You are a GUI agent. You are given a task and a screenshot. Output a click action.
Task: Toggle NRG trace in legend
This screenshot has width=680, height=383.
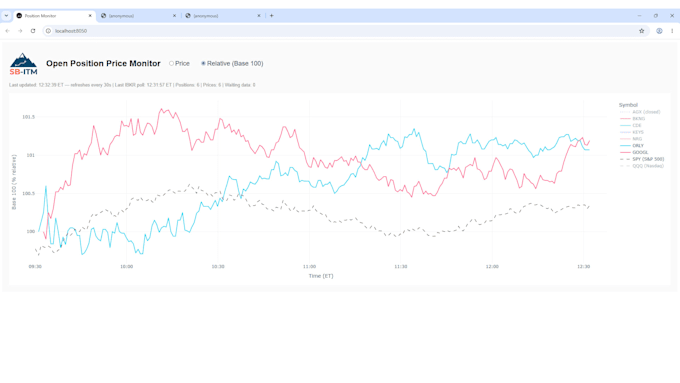click(x=631, y=139)
